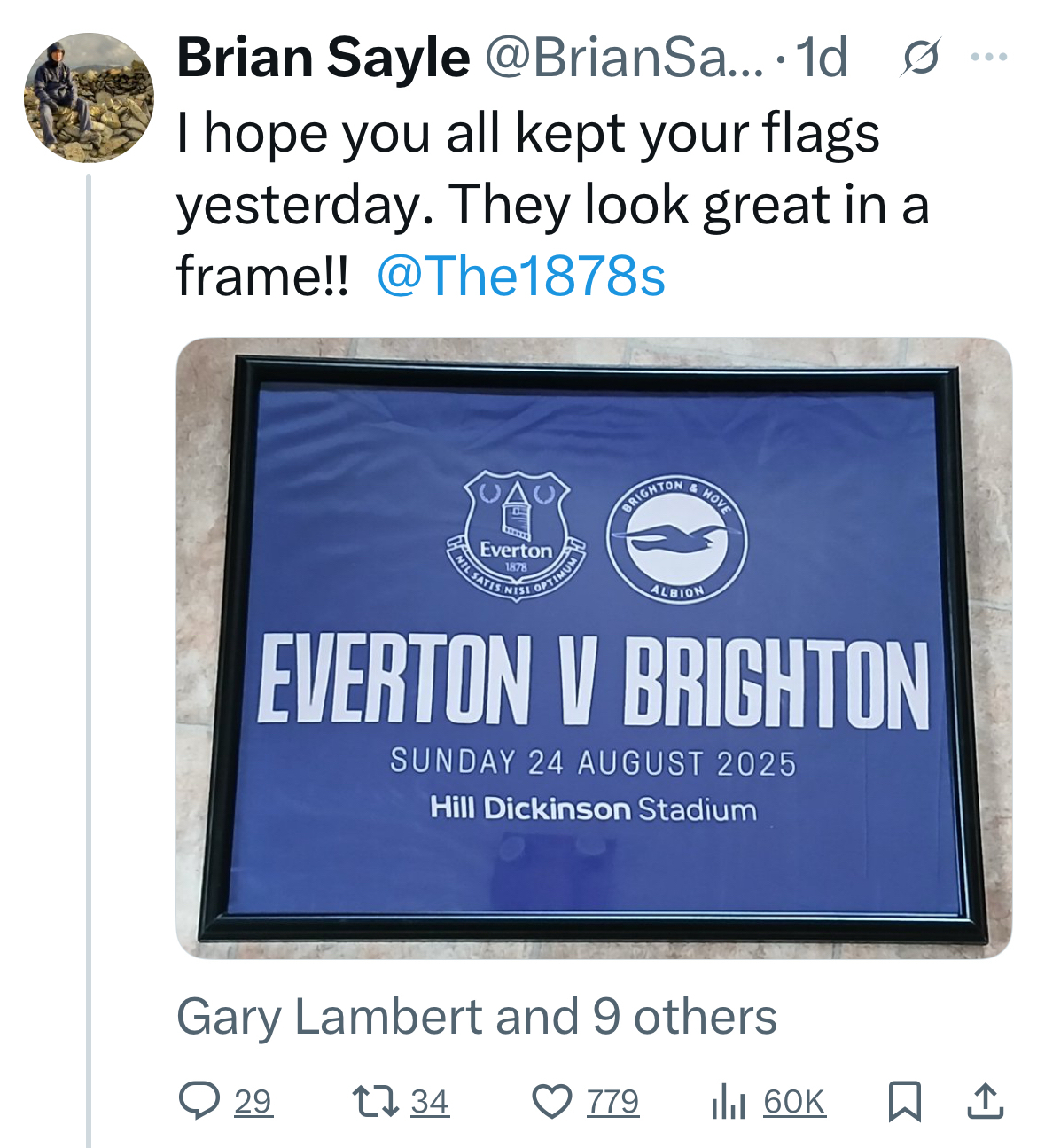This screenshot has width=1037, height=1148.
Task: Open the three-dot more options menu
Action: (x=989, y=58)
